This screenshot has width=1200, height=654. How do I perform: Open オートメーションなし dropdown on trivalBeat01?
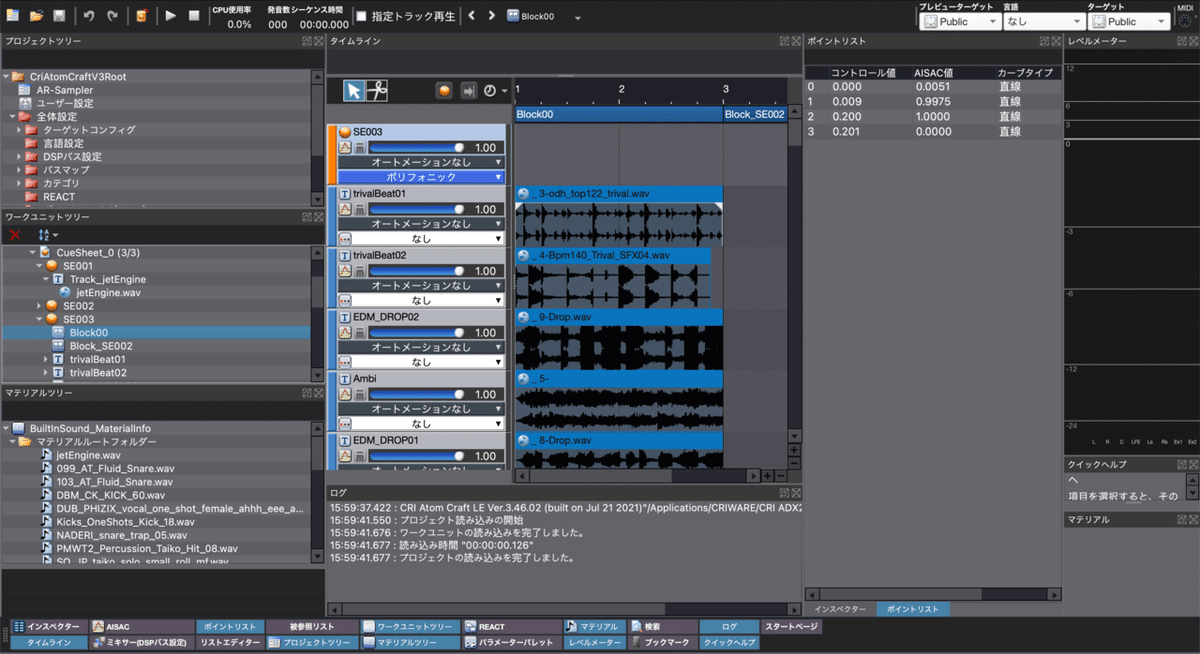tap(421, 224)
